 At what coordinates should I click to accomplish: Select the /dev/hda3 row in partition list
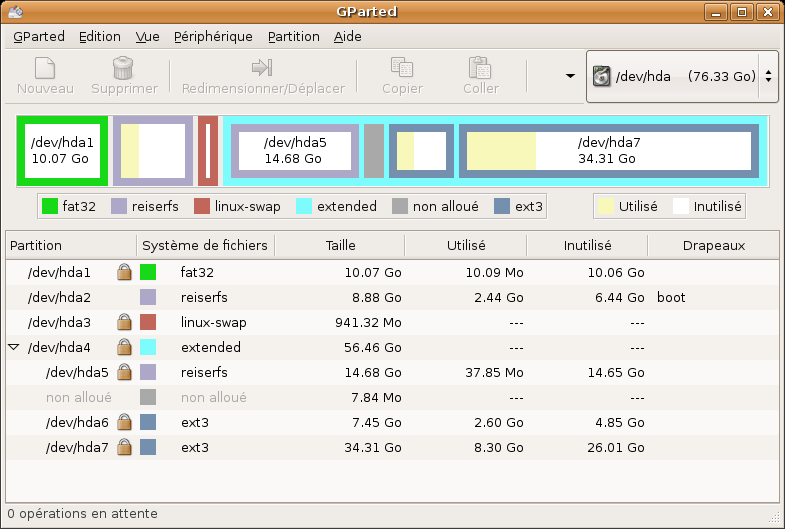click(392, 322)
